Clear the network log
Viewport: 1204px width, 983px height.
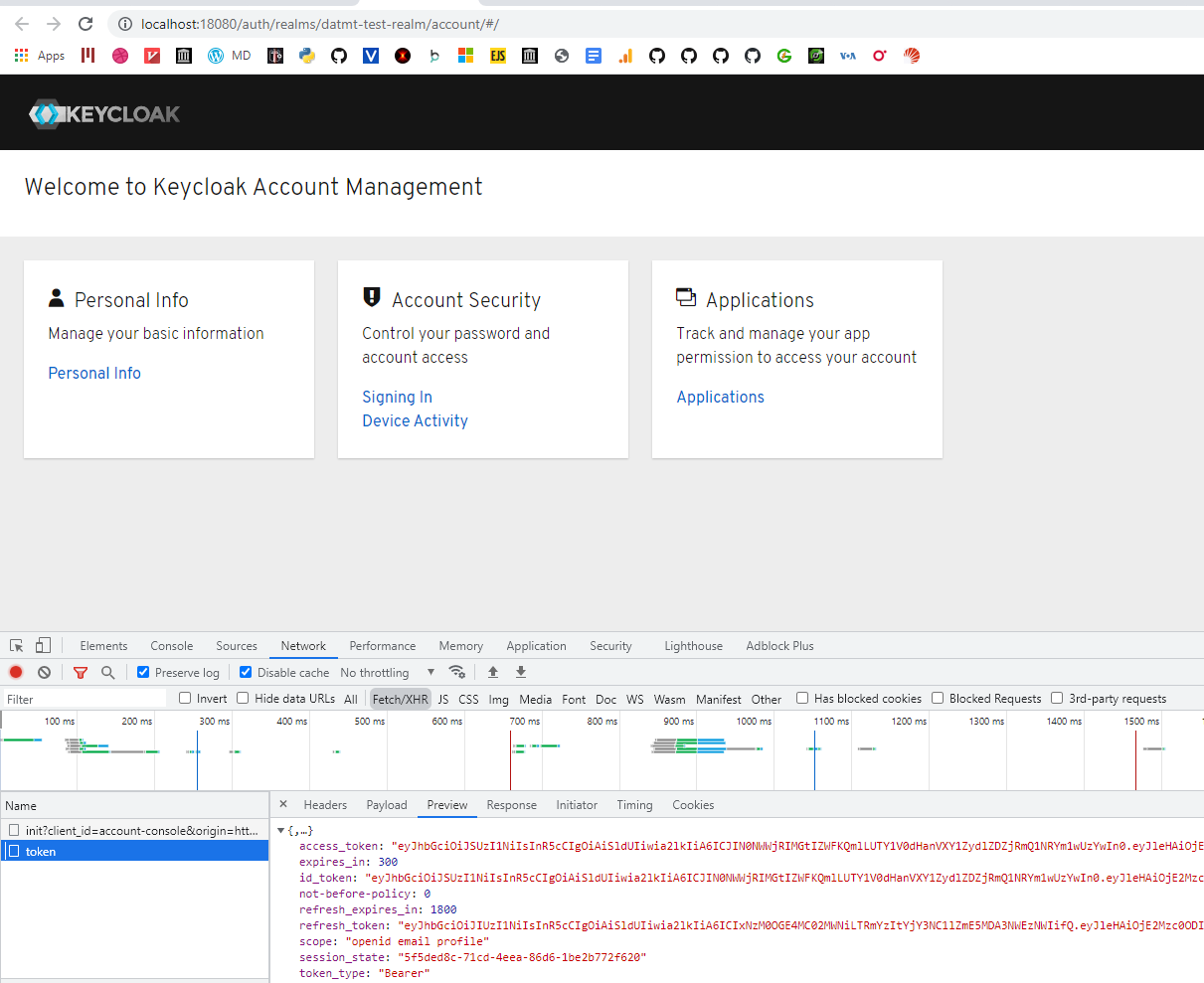pos(44,672)
